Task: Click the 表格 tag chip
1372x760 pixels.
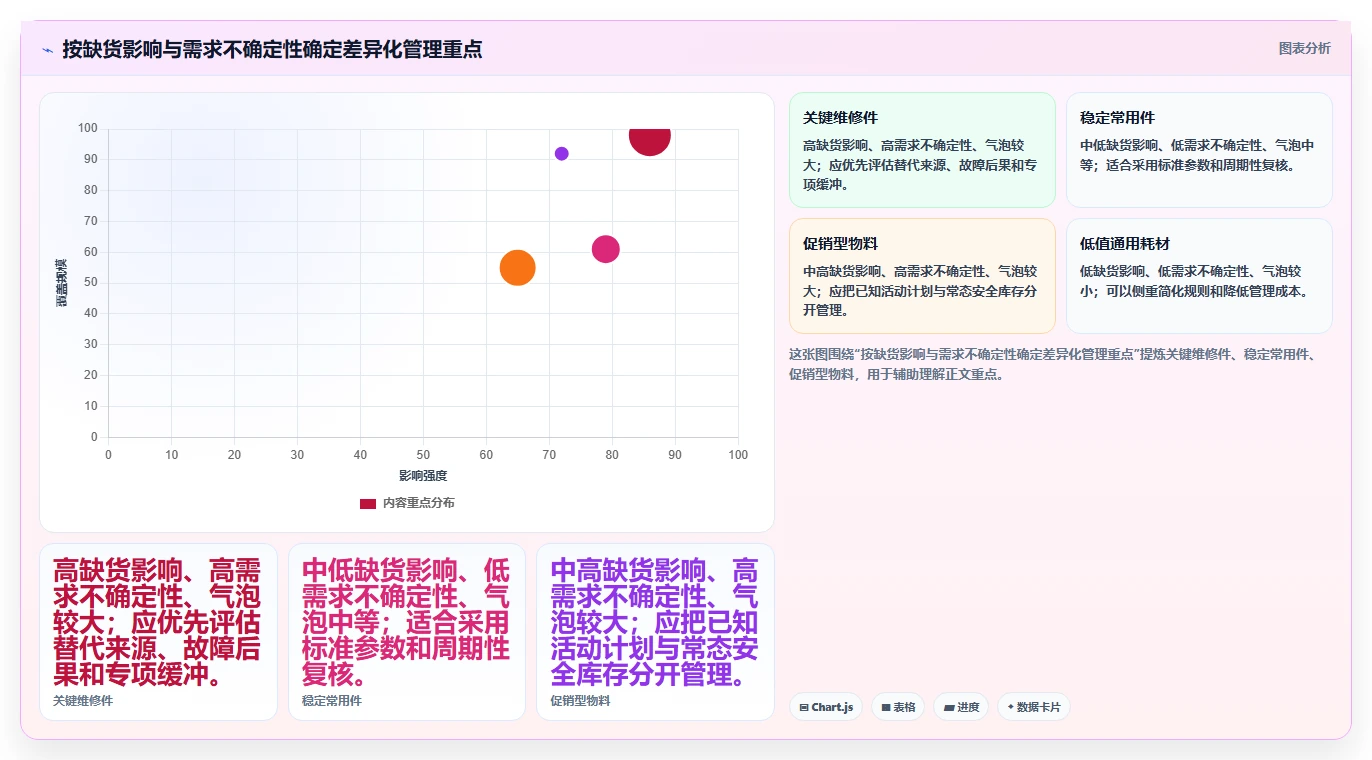Action: click(898, 707)
